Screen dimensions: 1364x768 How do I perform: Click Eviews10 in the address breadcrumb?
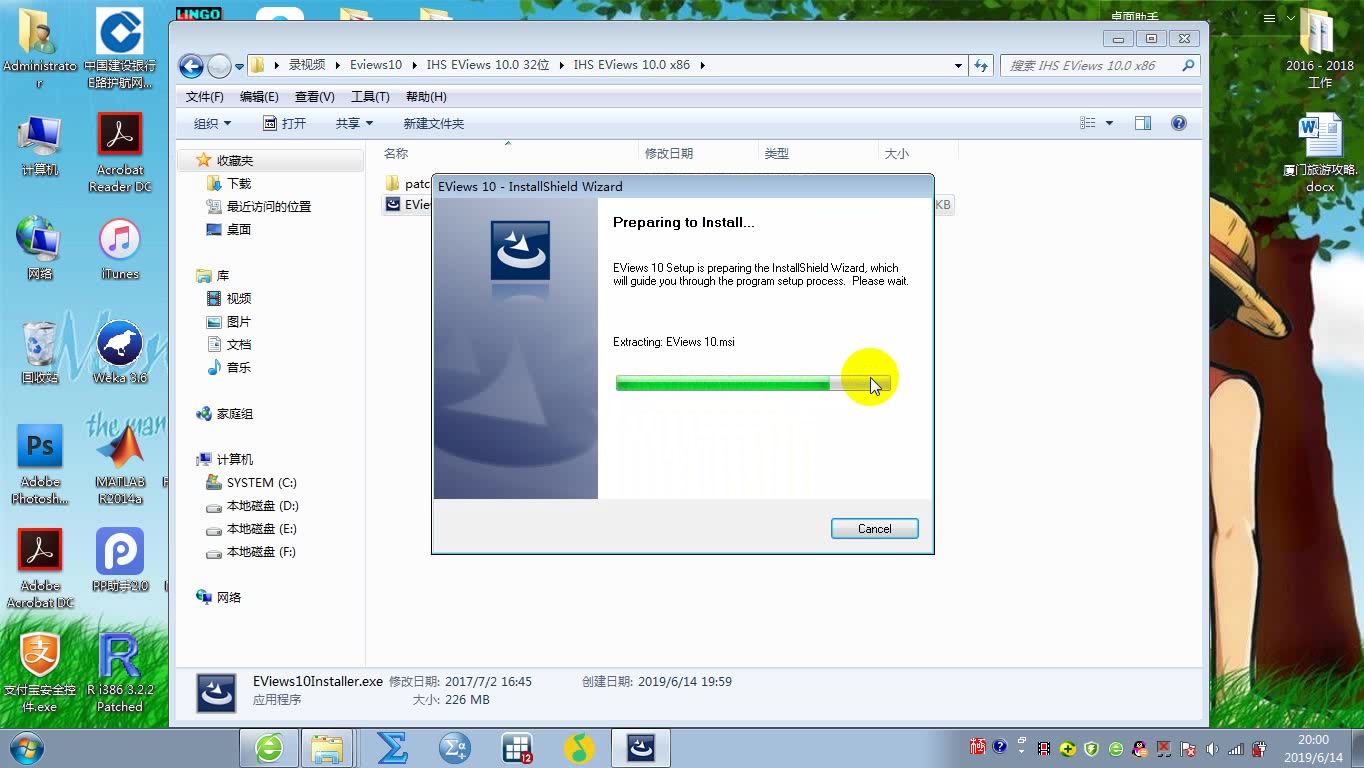pyautogui.click(x=376, y=65)
